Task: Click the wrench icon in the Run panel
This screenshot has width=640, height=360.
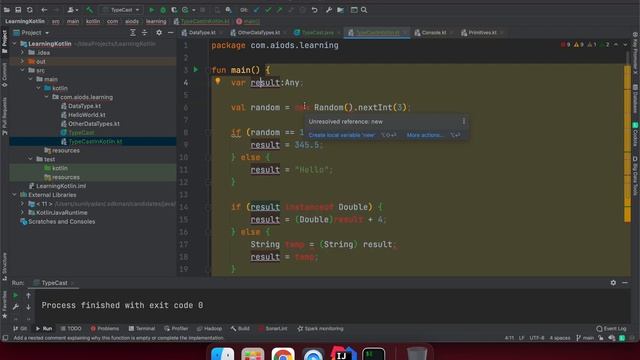Action: click(x=16, y=307)
